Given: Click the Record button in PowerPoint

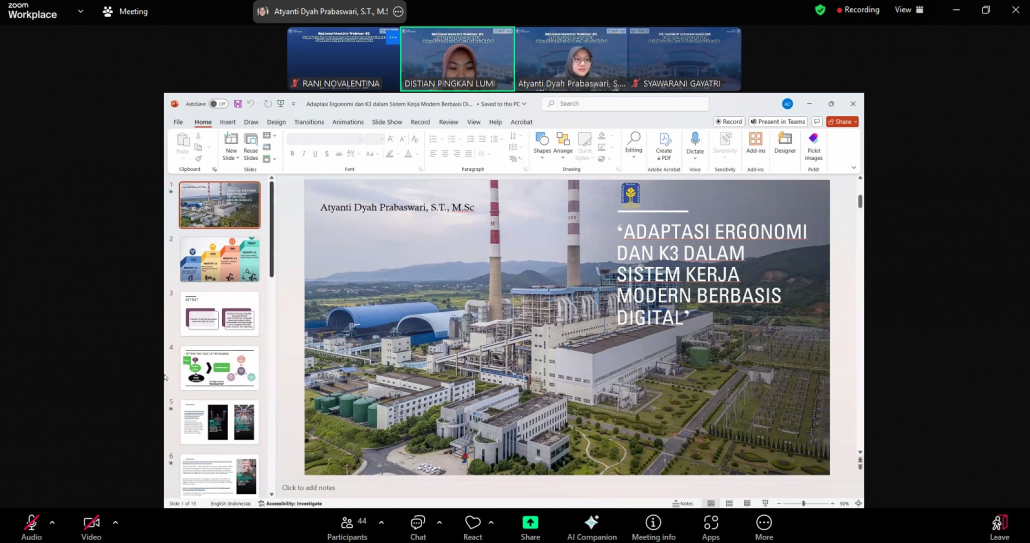Looking at the screenshot, I should point(729,121).
